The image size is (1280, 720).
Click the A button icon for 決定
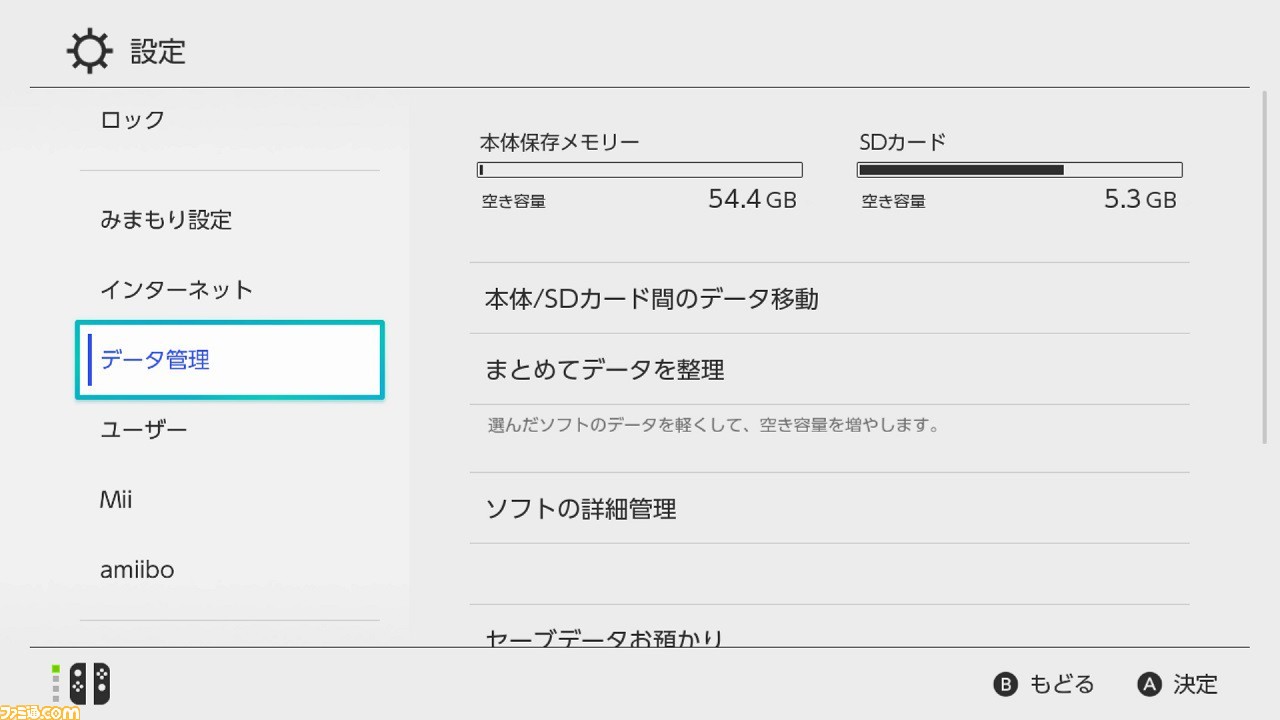click(x=1150, y=685)
